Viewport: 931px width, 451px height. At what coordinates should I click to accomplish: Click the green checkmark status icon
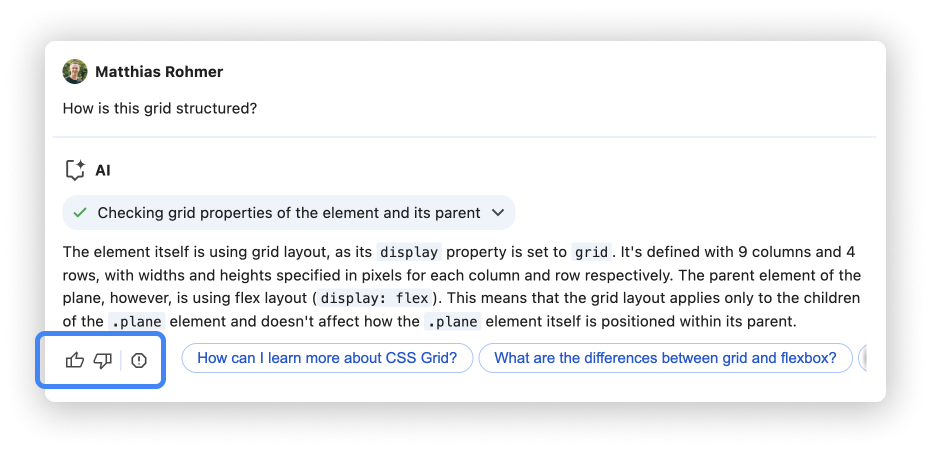(x=80, y=213)
